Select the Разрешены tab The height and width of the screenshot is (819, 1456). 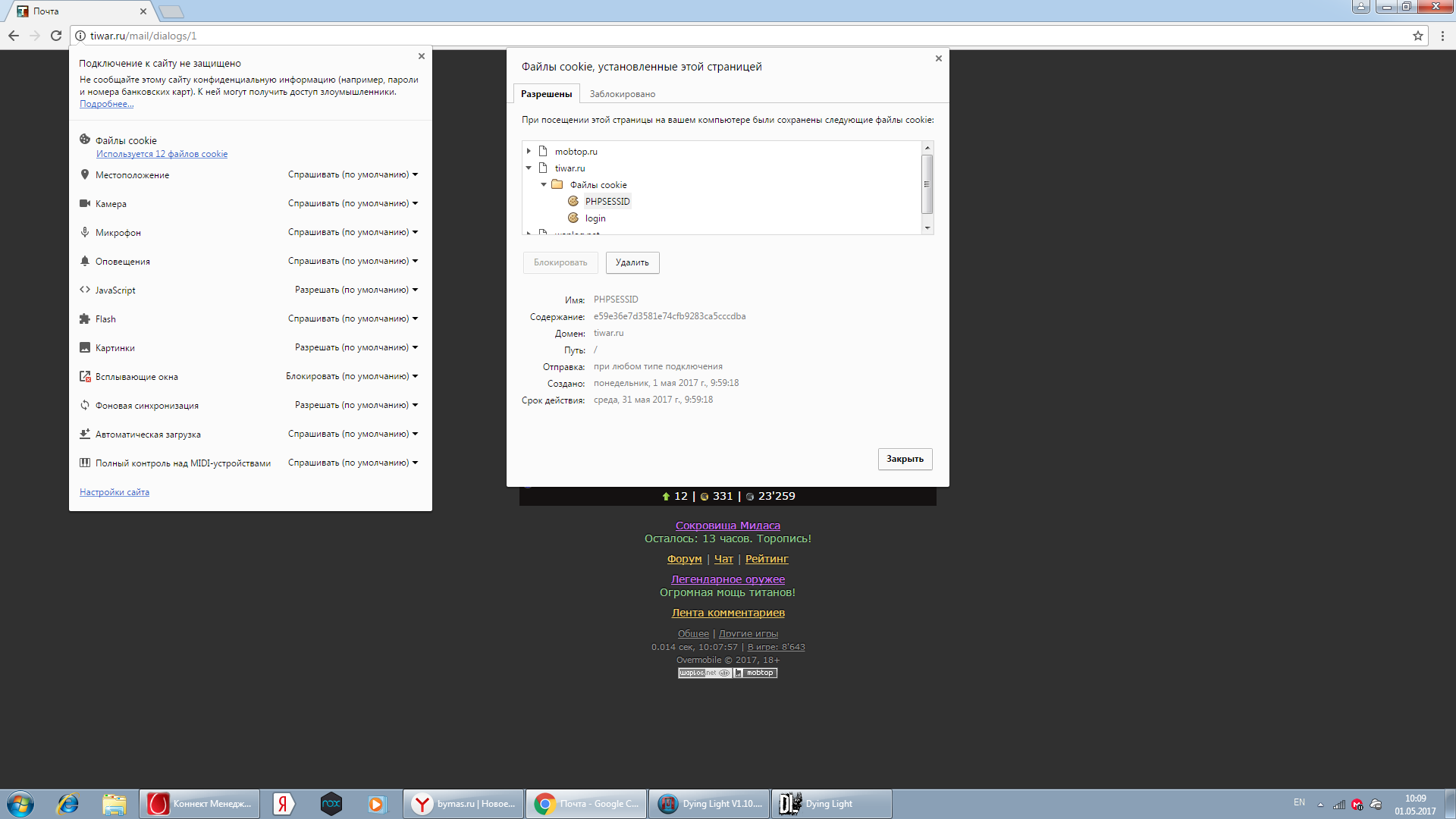pos(546,94)
